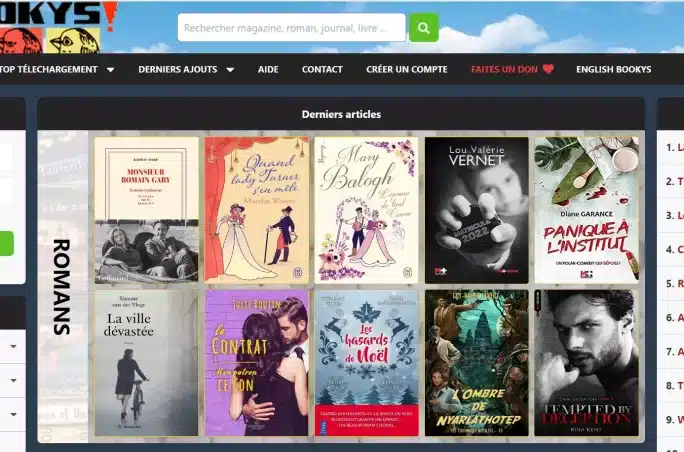
Task: Open the Derniers Ajouts menu
Action: click(x=178, y=69)
